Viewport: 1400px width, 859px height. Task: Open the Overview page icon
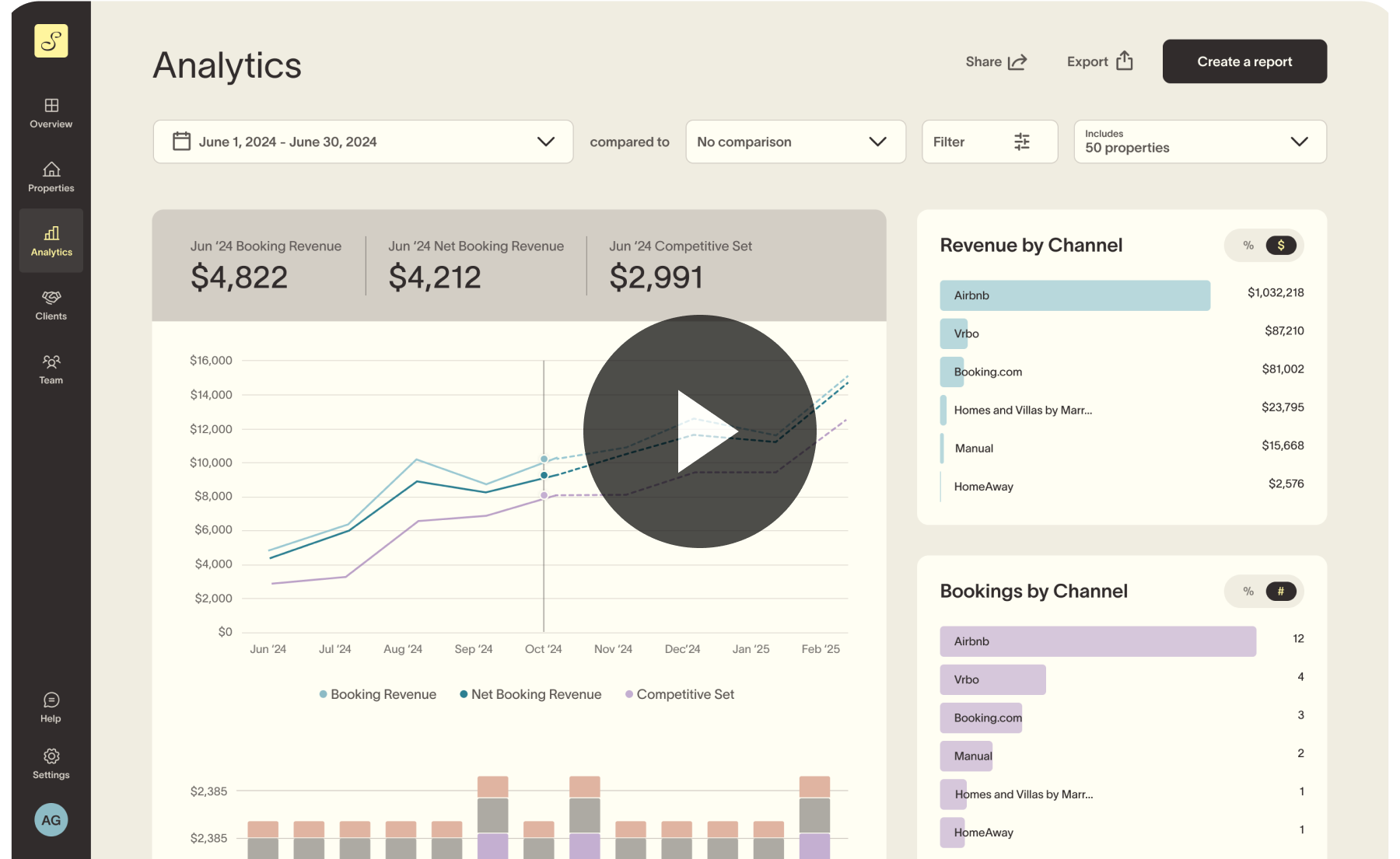tap(51, 106)
